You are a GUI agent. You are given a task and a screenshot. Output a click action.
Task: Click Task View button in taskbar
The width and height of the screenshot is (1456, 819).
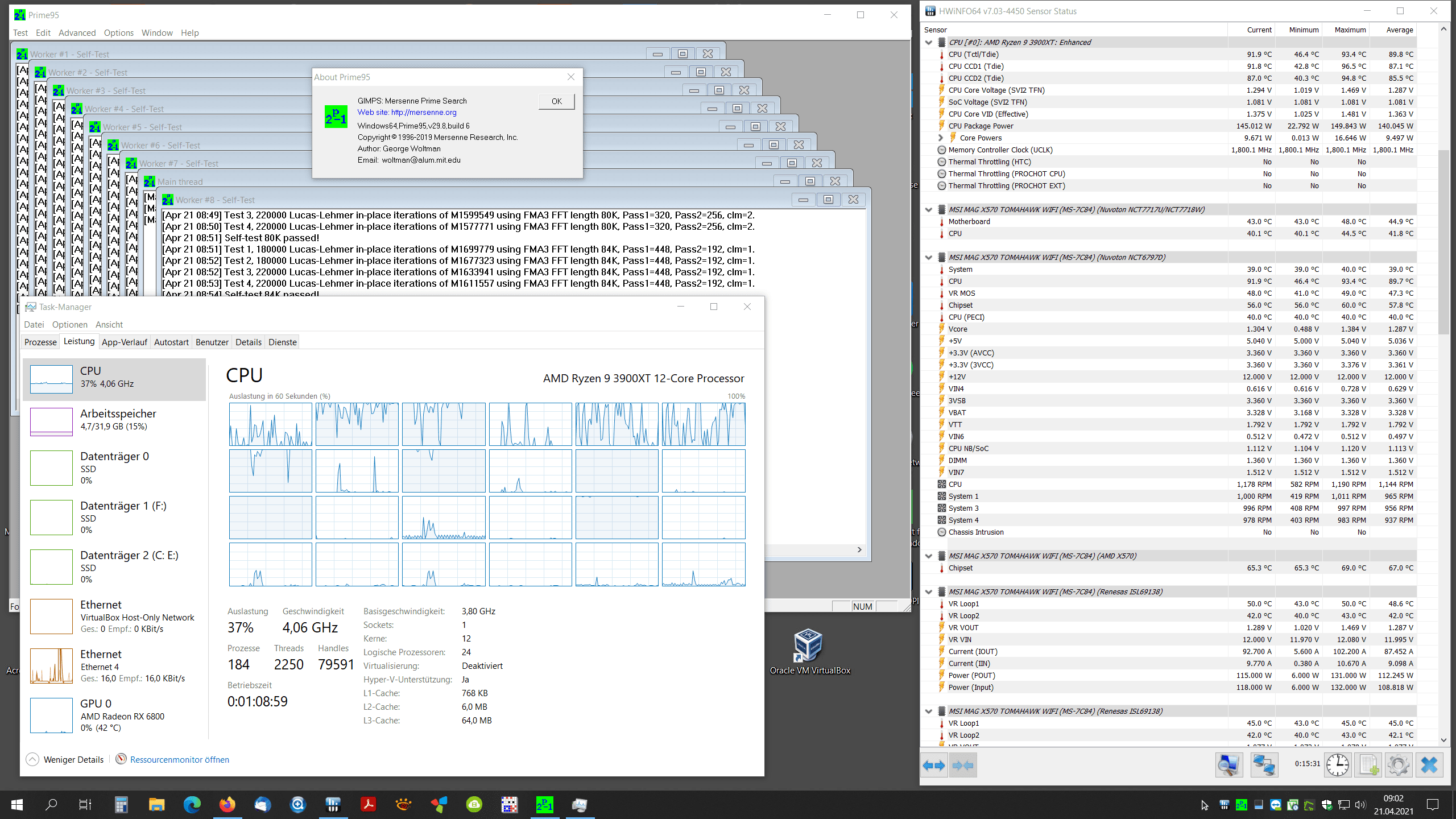[x=85, y=804]
